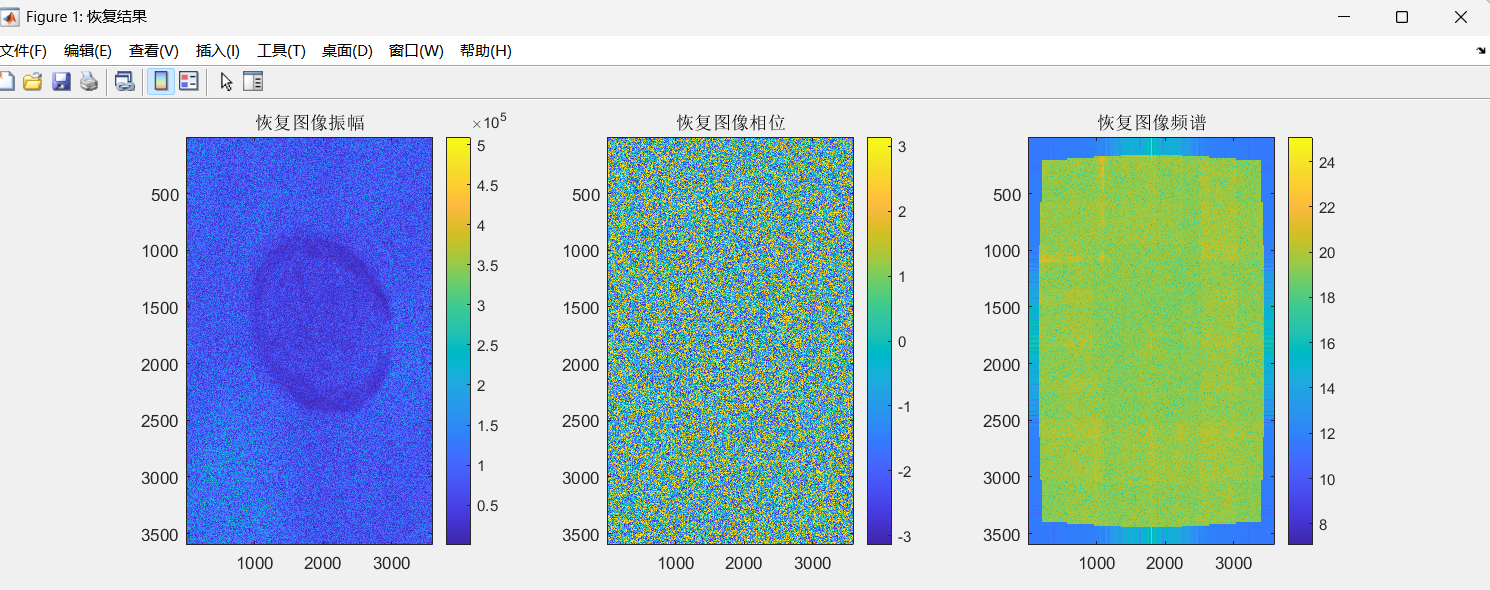Viewport: 1490px width, 590px height.
Task: Click inside the spectrum image
Action: [1151, 341]
